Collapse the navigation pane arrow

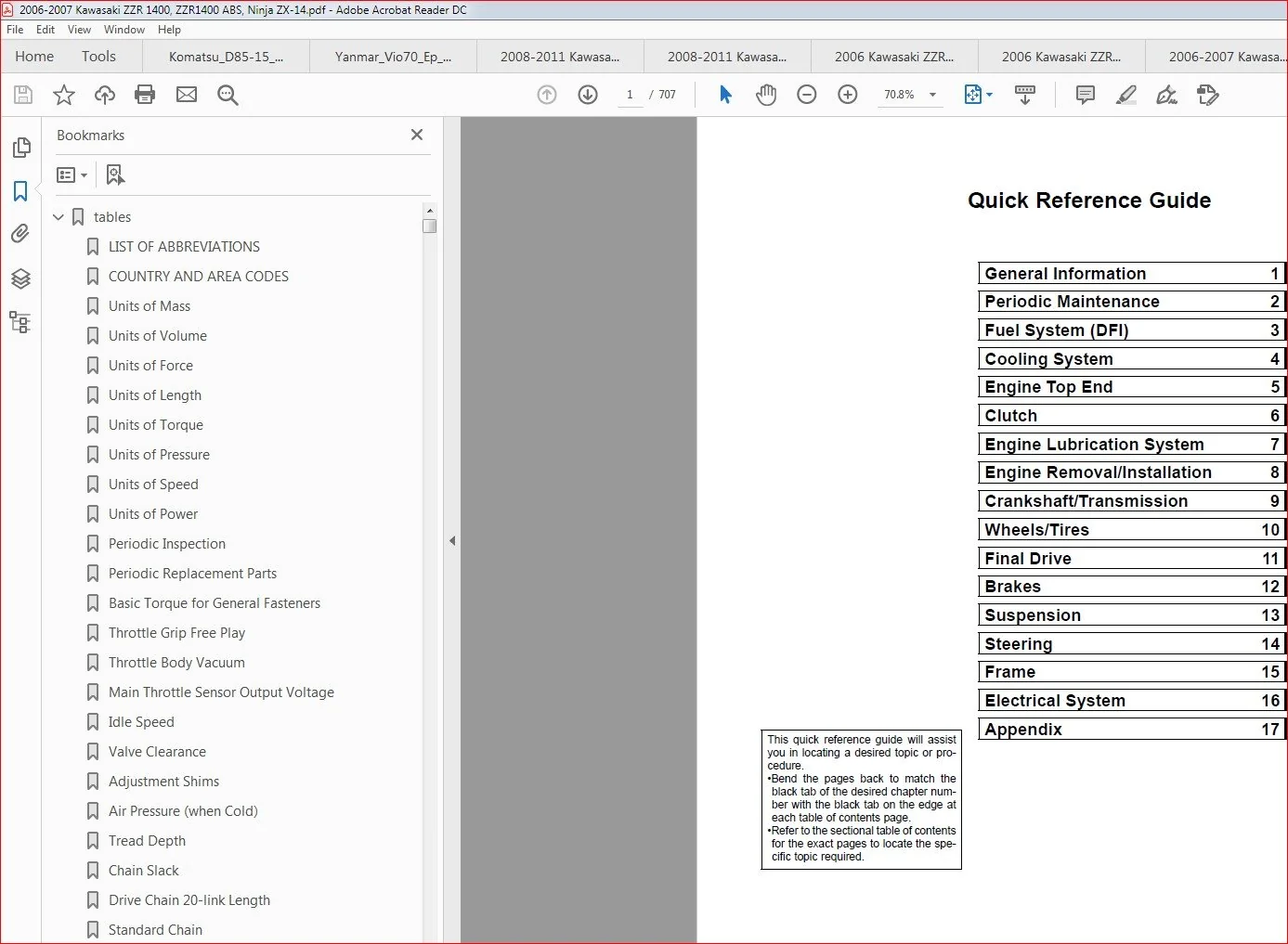click(x=452, y=540)
